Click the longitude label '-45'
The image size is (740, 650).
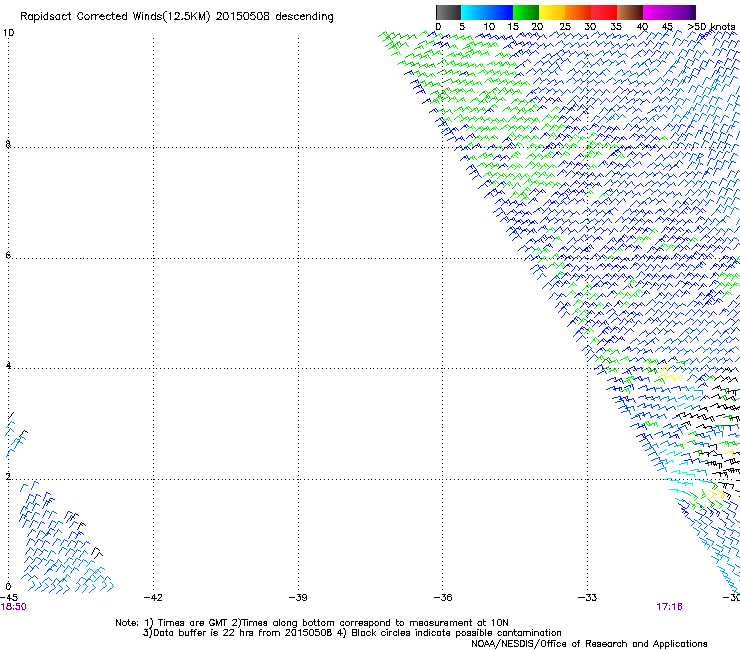(9, 598)
